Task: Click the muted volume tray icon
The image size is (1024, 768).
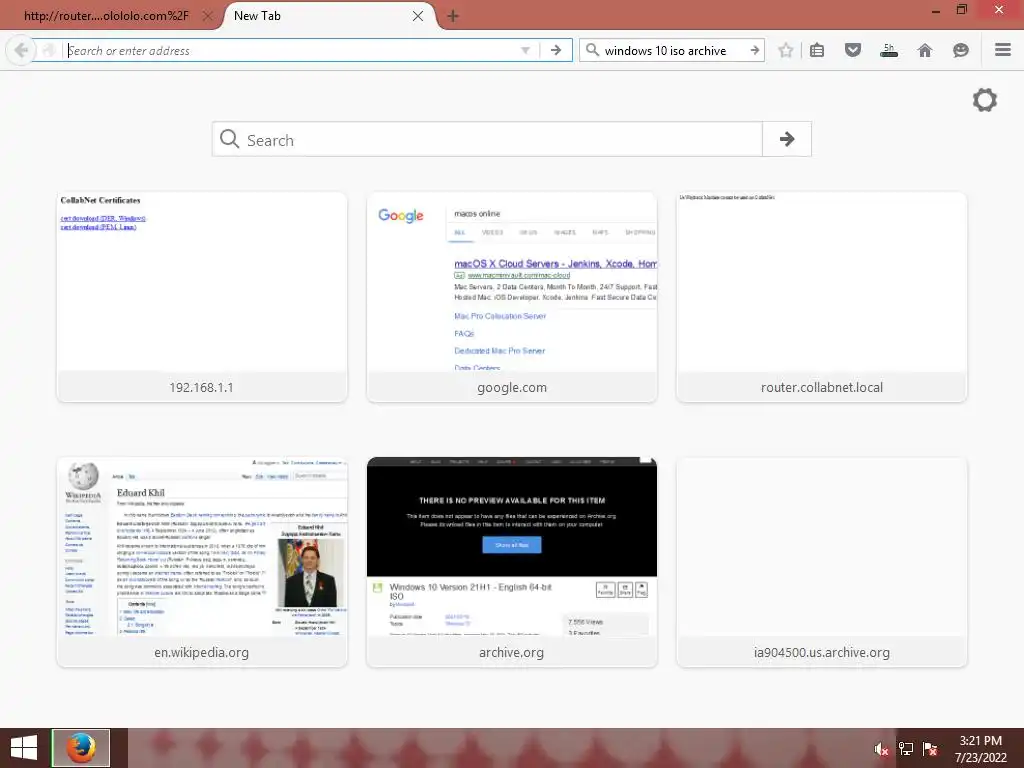Action: click(881, 749)
